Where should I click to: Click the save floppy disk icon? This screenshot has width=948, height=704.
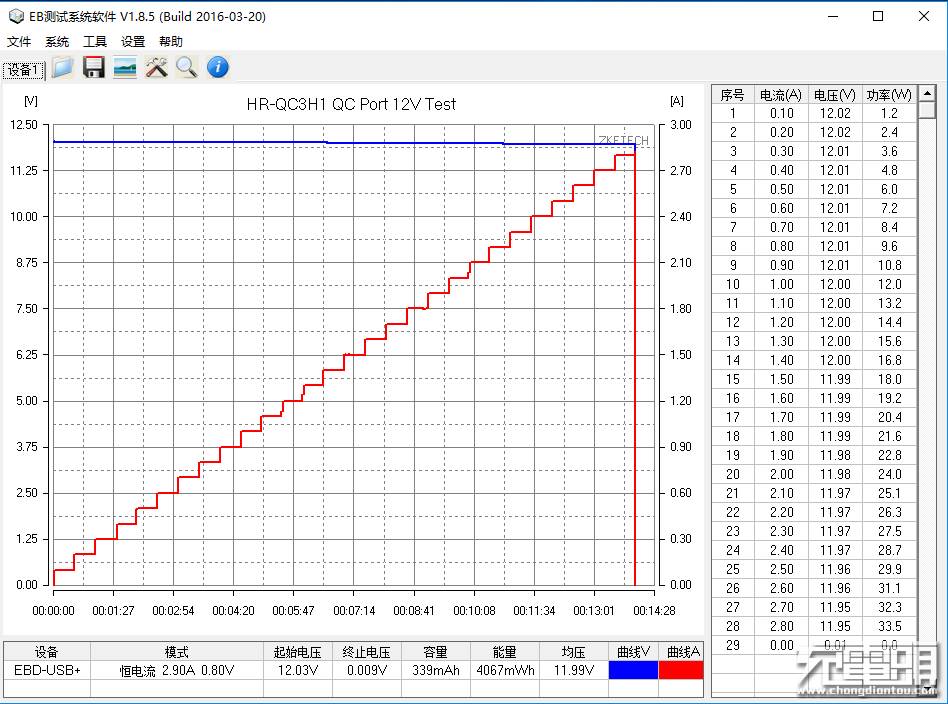pos(94,67)
